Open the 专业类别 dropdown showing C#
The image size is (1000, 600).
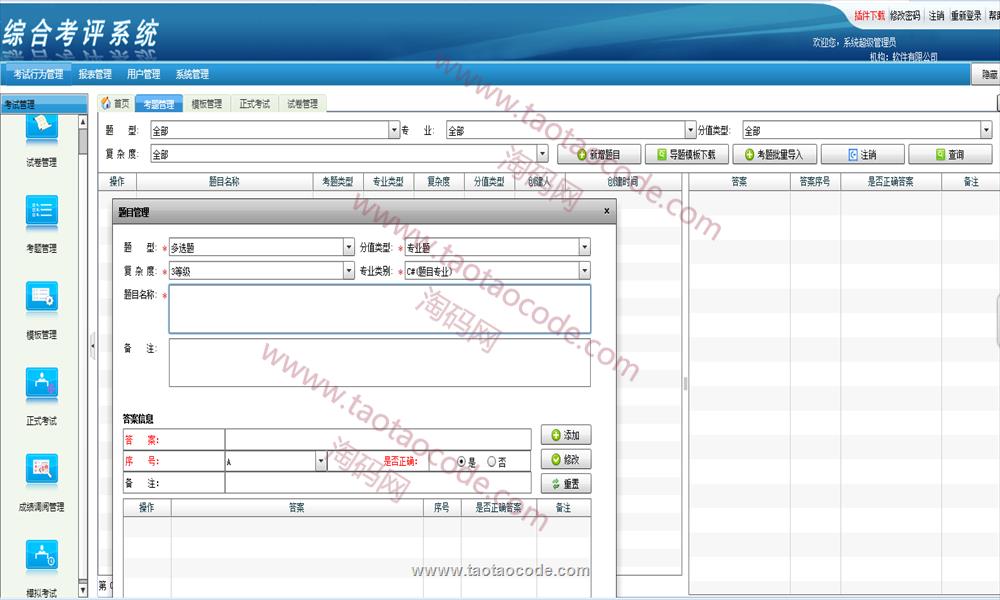point(584,271)
